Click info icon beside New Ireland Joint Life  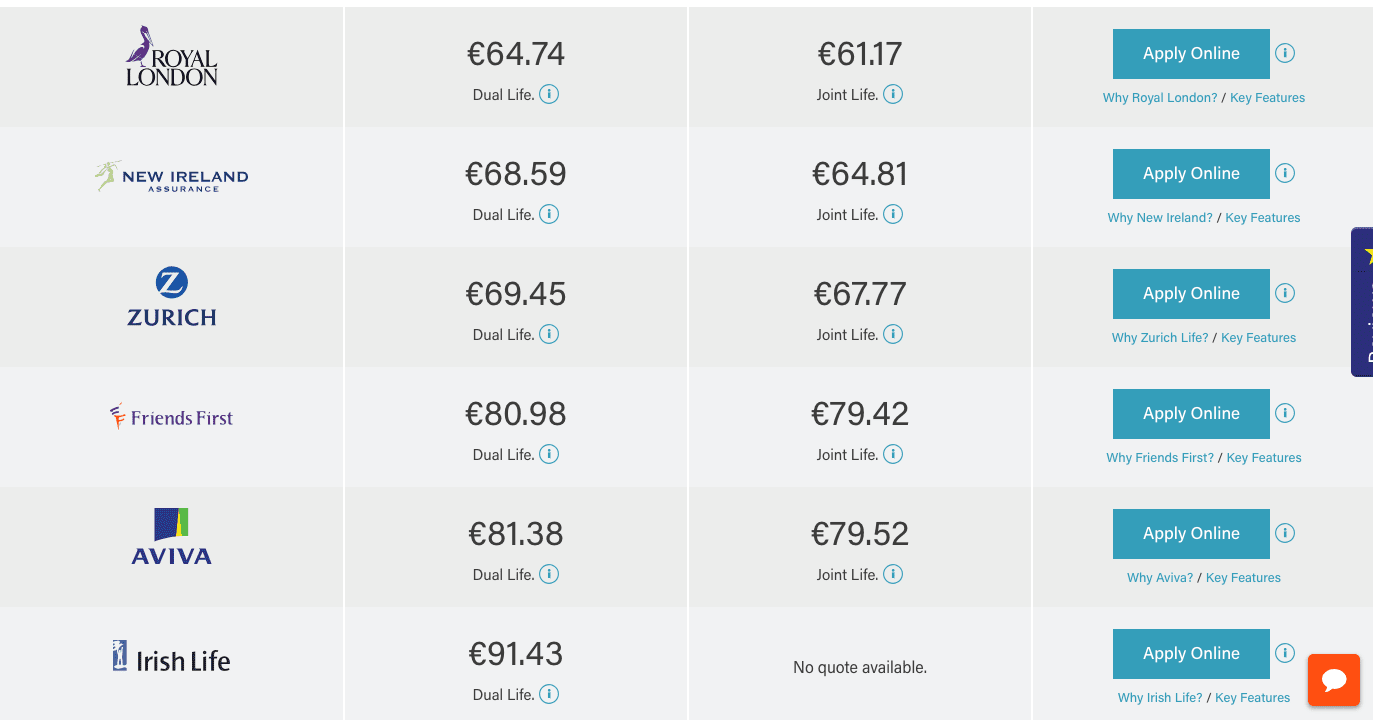(x=893, y=214)
